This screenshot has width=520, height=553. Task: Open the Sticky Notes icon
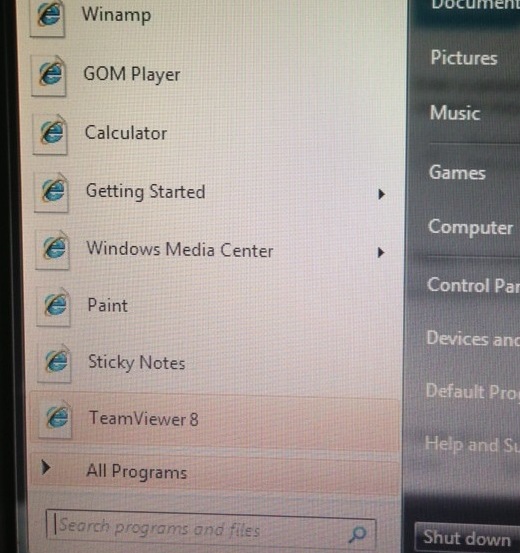pos(56,362)
